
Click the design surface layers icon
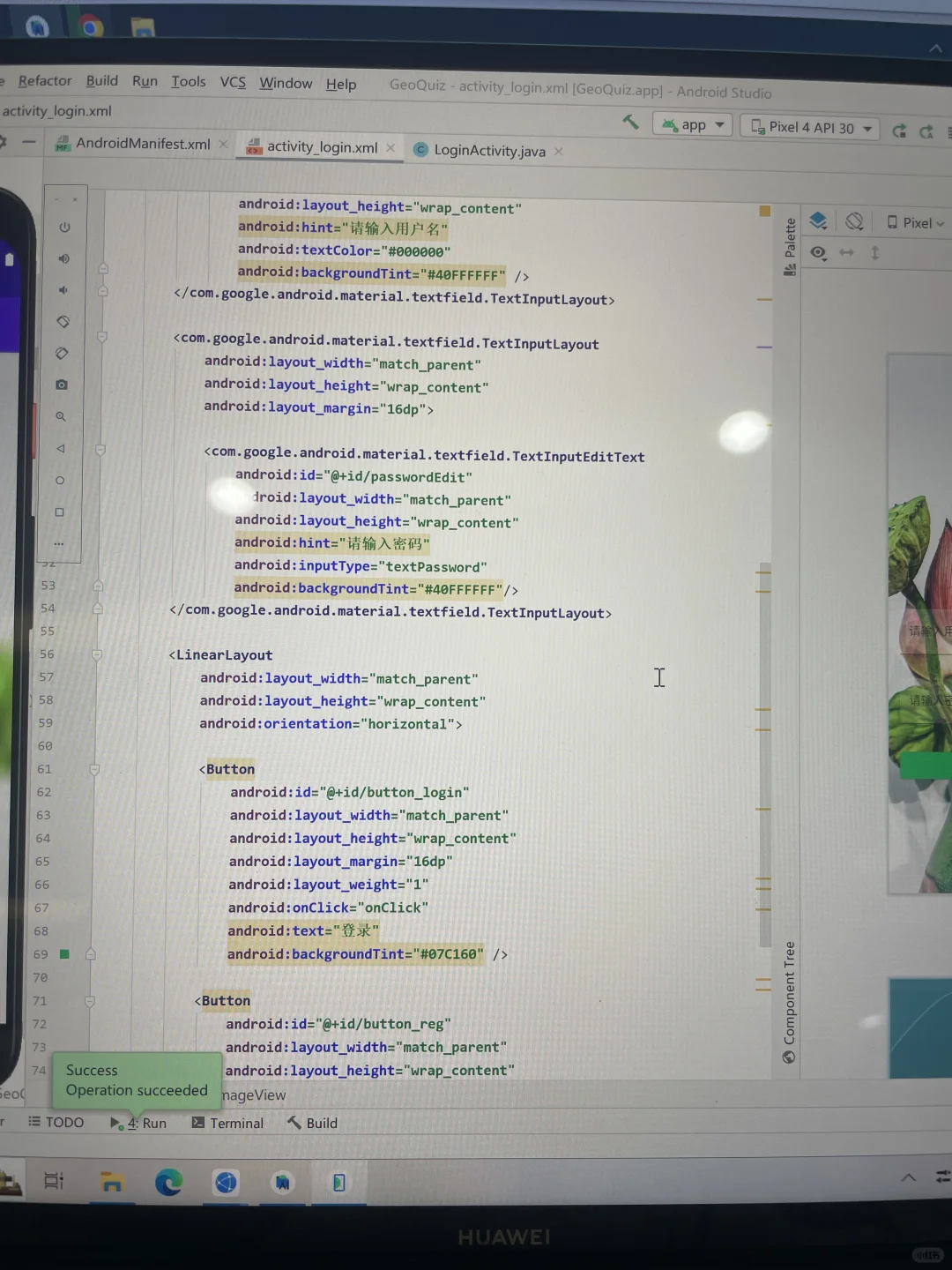[818, 221]
